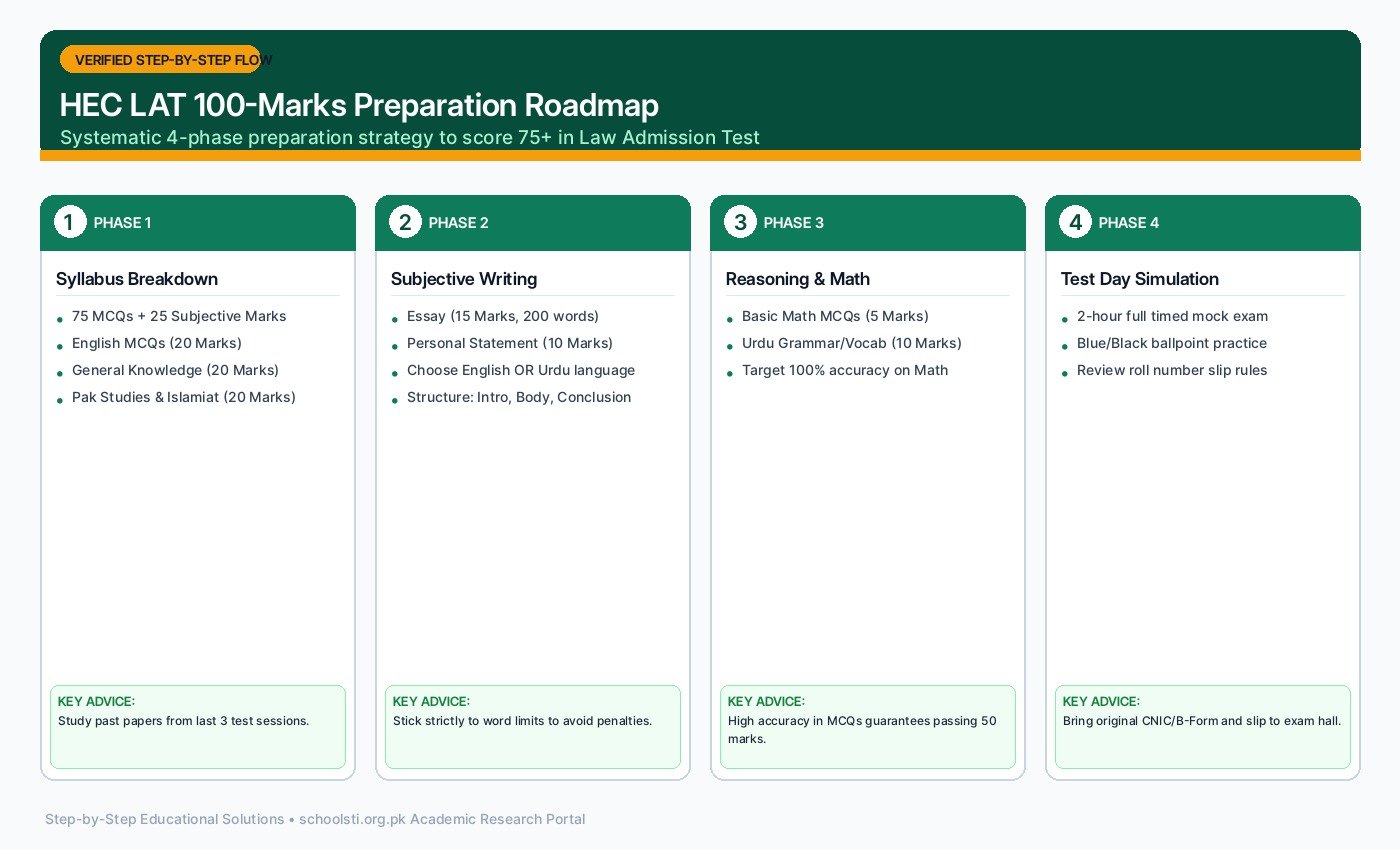Select the Subjective Writing heading

[464, 279]
